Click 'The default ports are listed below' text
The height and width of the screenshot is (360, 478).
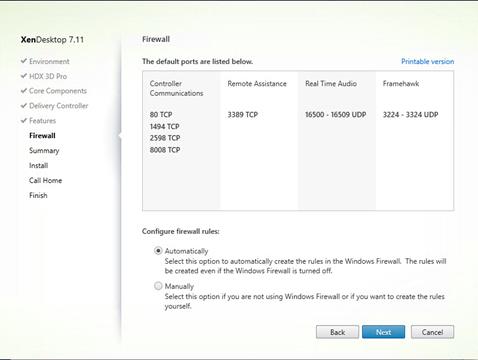[197, 61]
